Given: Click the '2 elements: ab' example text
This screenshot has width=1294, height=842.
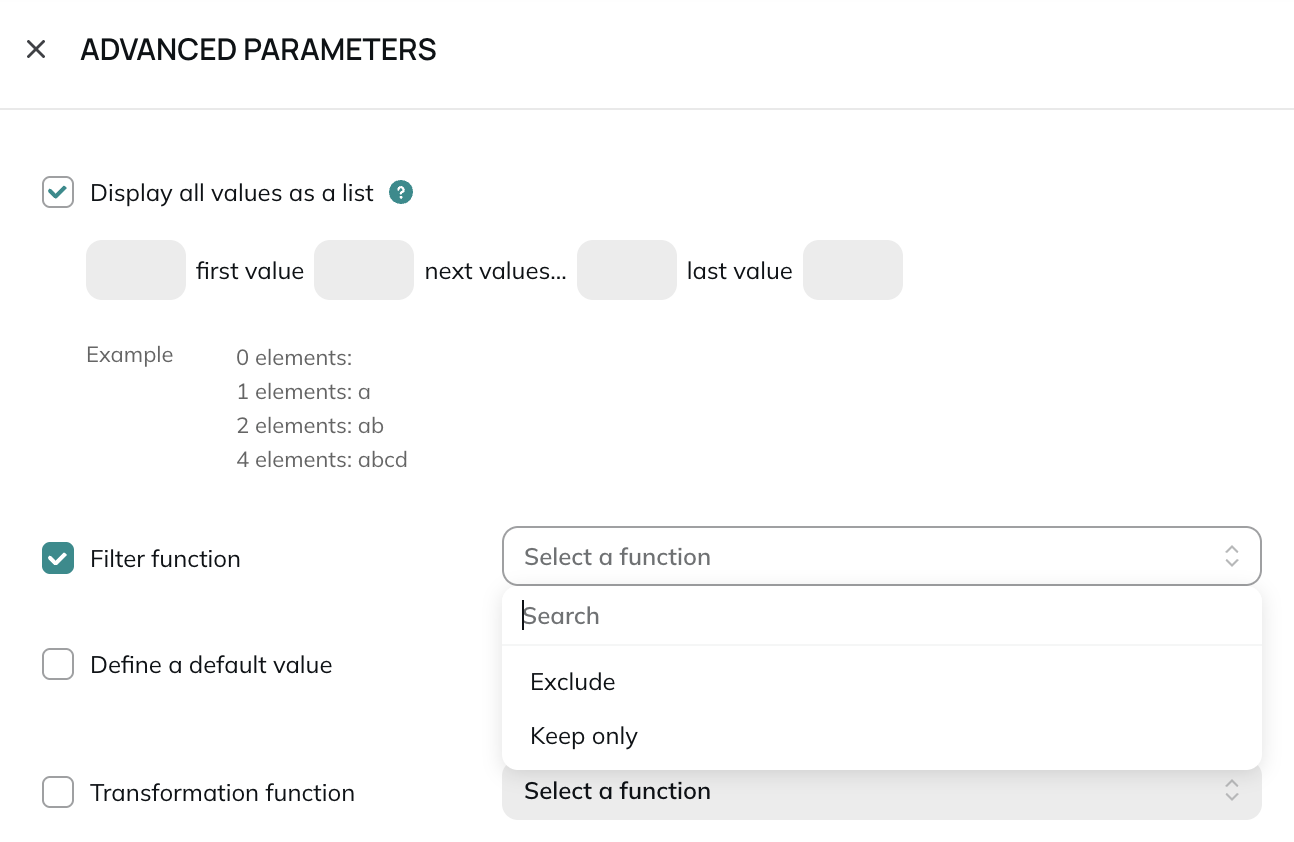Looking at the screenshot, I should pyautogui.click(x=310, y=426).
